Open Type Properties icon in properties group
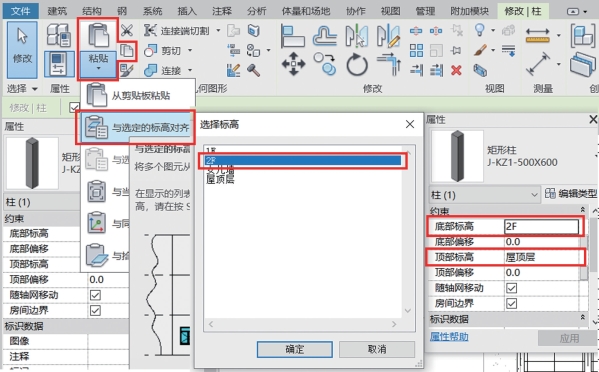This screenshot has width=599, height=372. click(59, 36)
